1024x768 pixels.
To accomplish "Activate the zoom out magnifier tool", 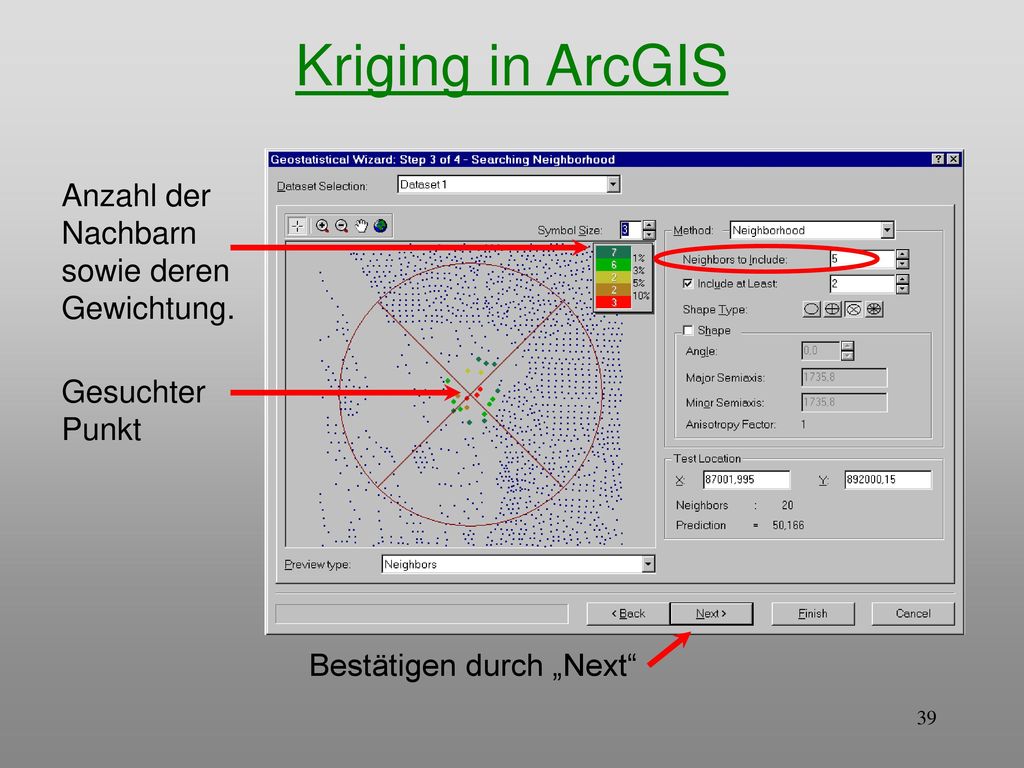I will pyautogui.click(x=342, y=226).
